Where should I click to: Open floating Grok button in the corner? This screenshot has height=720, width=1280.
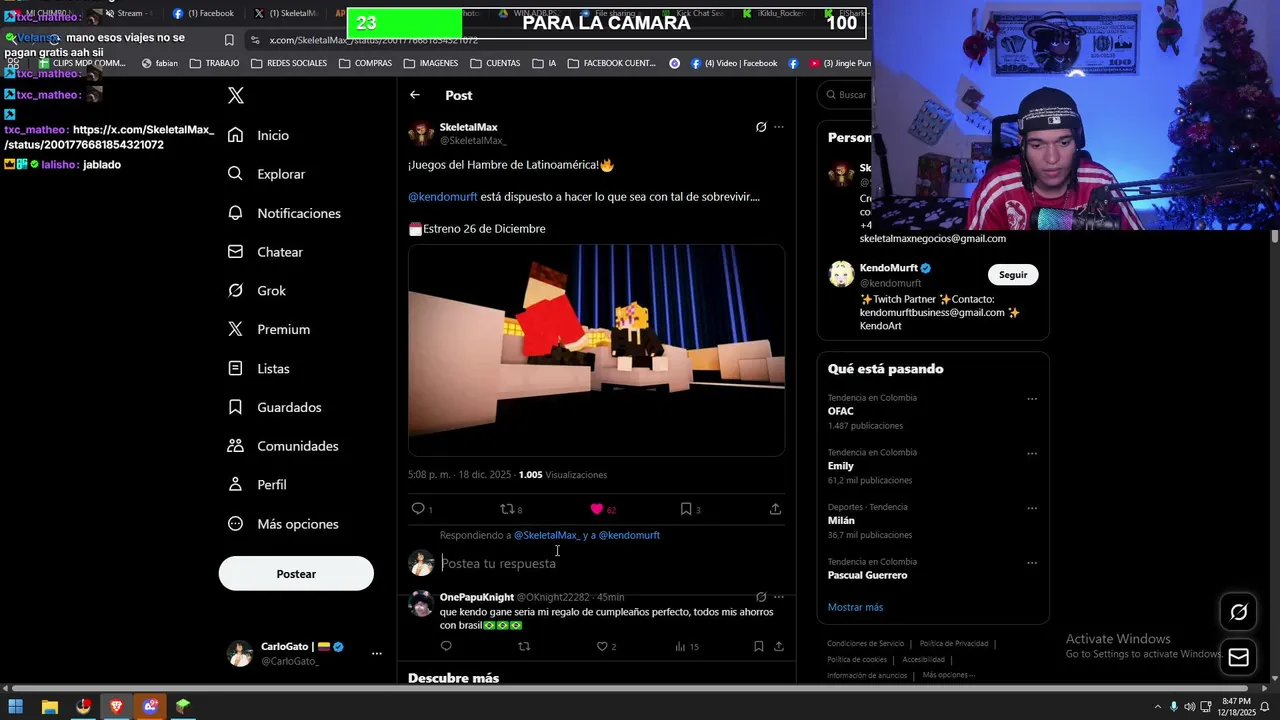click(x=1239, y=612)
